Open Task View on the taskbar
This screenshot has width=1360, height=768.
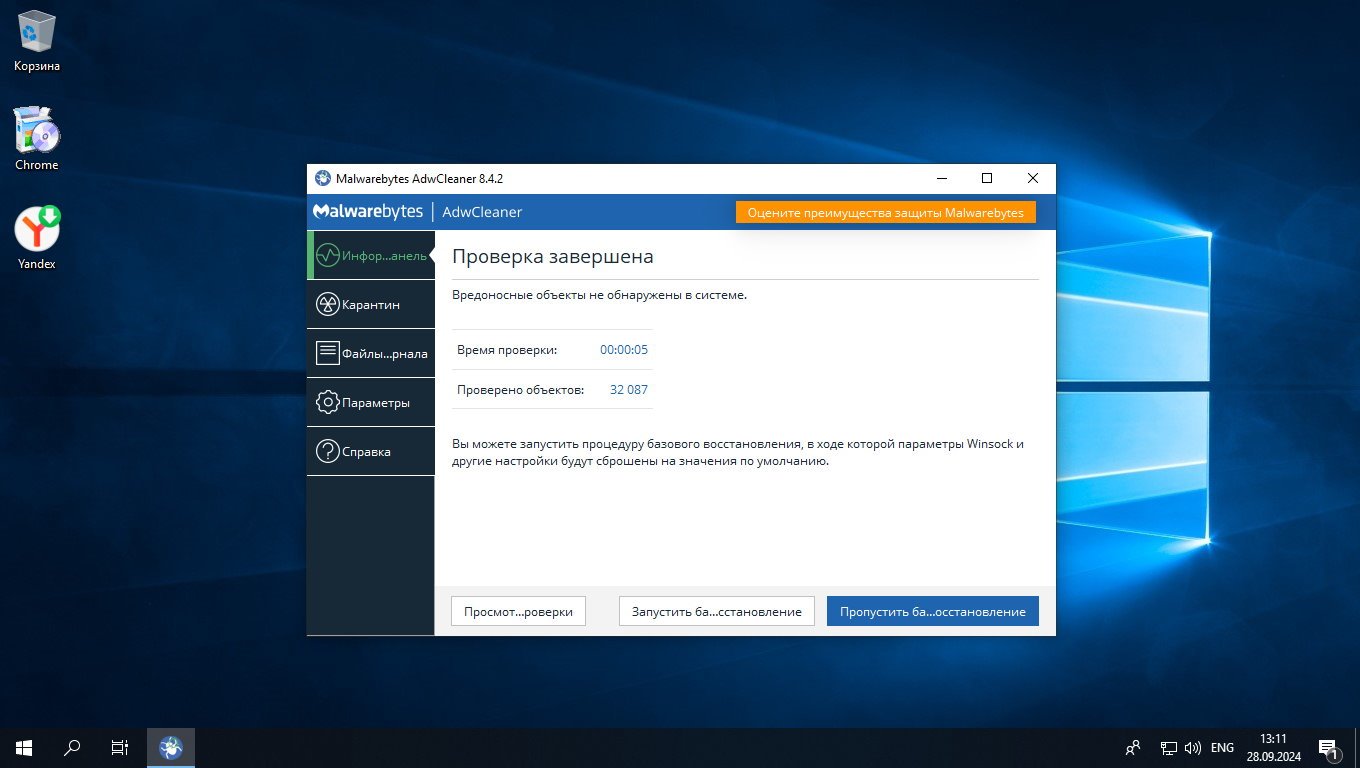click(119, 747)
